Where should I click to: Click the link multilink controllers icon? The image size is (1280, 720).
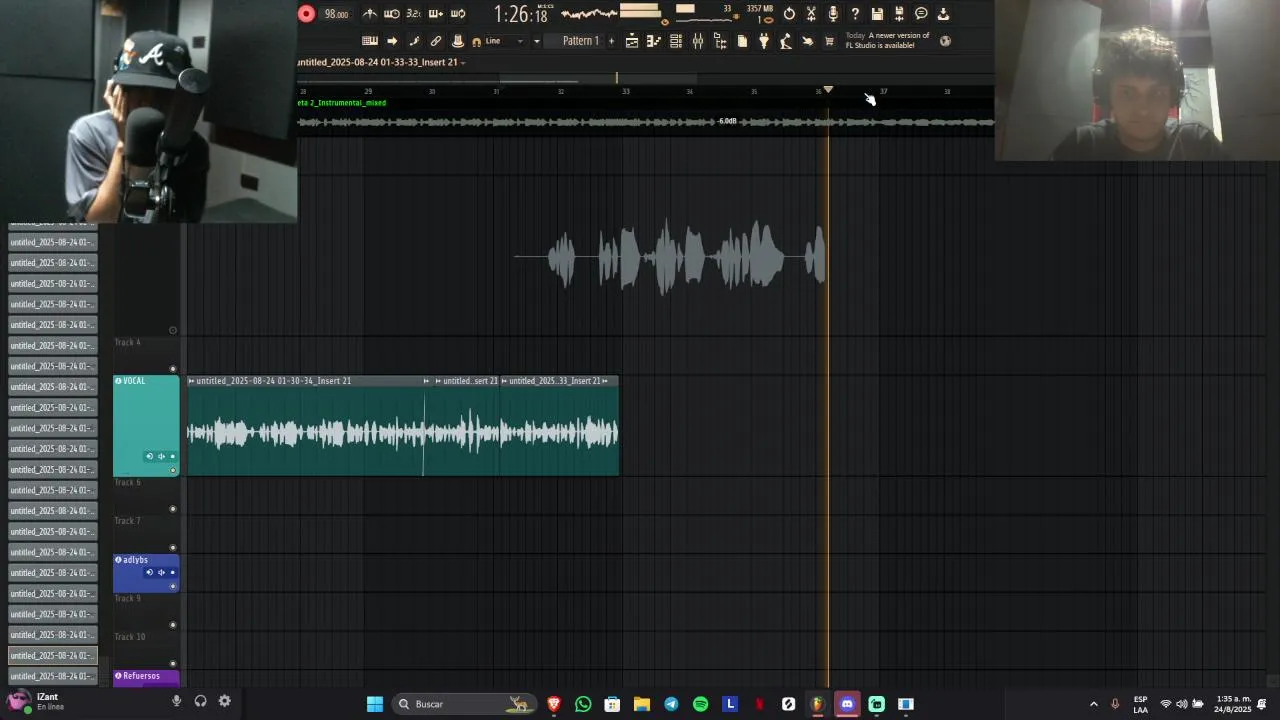click(436, 41)
